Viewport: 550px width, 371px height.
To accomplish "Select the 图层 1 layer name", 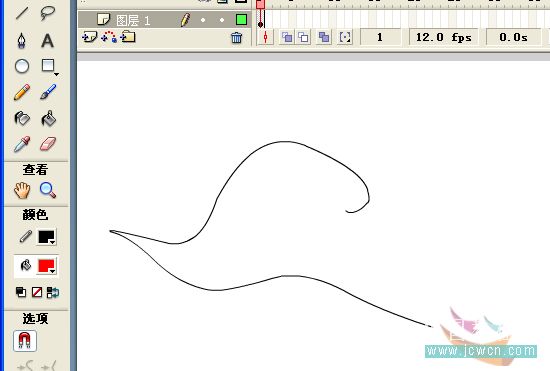I will pyautogui.click(x=133, y=20).
